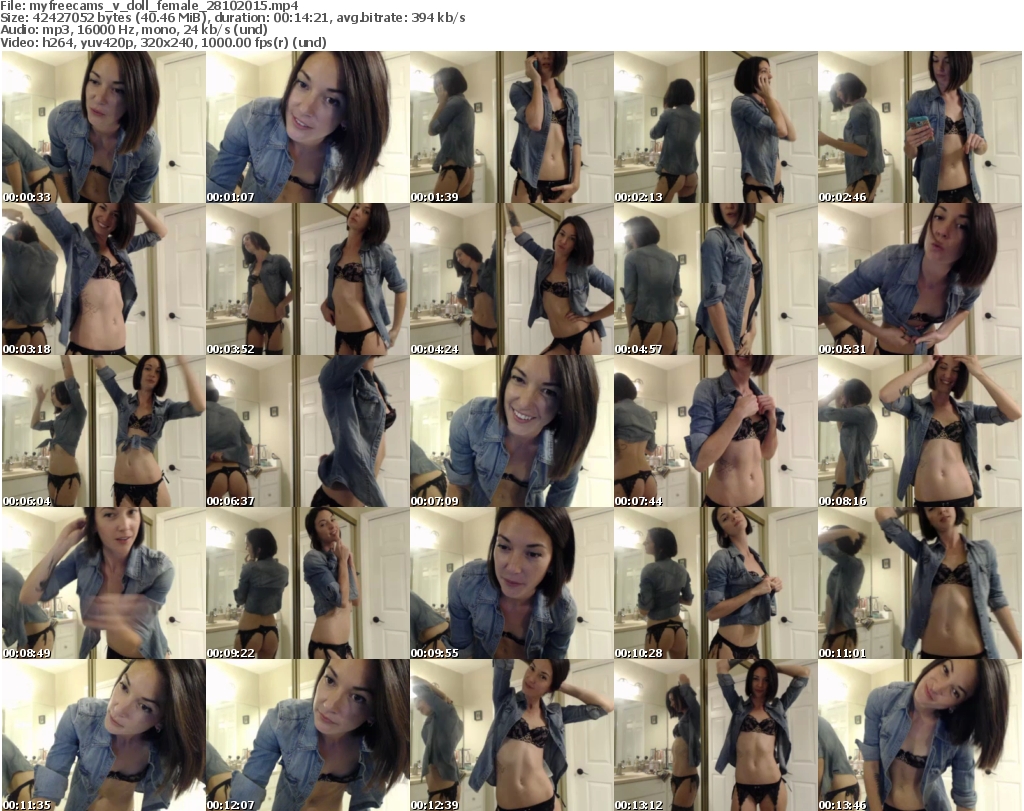1024x811 pixels.
Task: Pick the thumbnail at 00:04:57
Action: pyautogui.click(x=715, y=279)
